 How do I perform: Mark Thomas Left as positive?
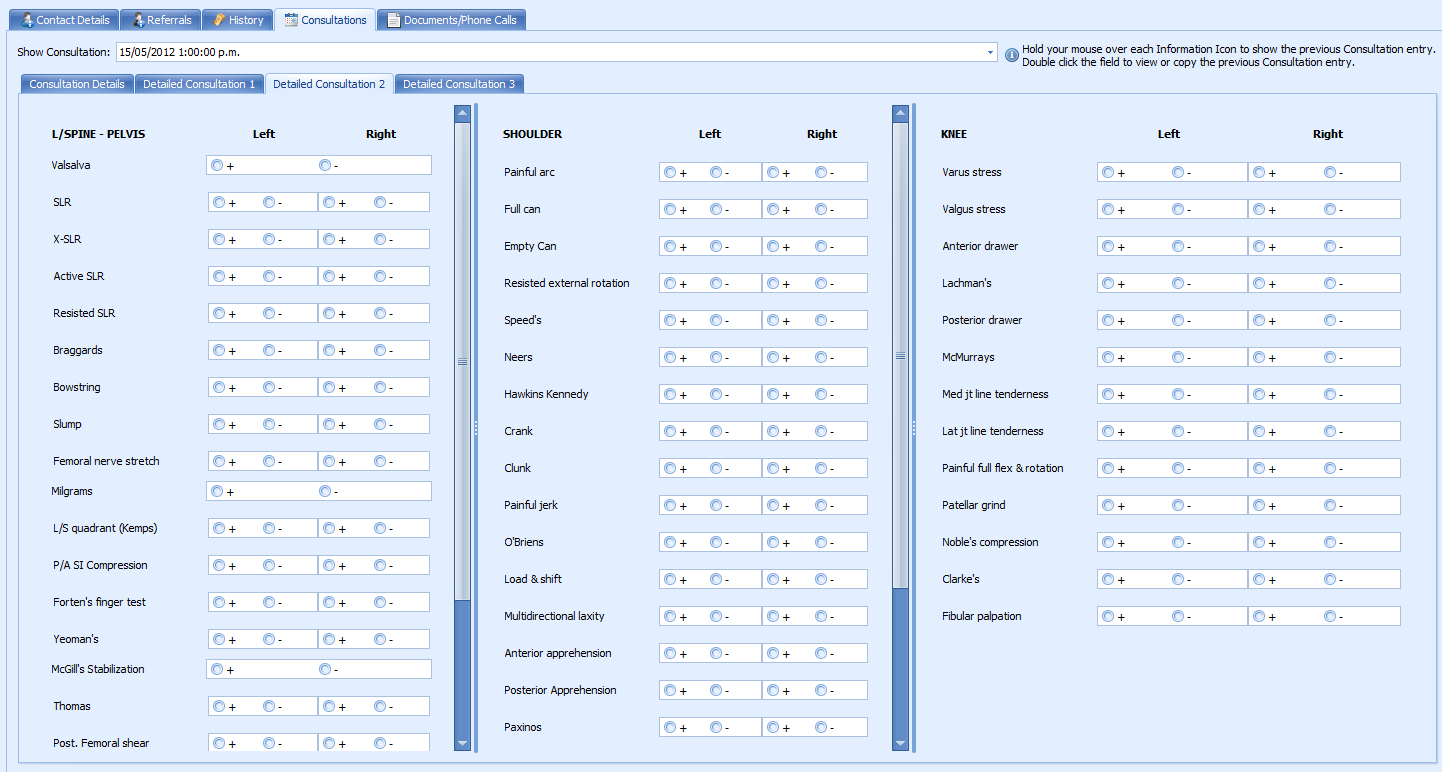coord(219,706)
